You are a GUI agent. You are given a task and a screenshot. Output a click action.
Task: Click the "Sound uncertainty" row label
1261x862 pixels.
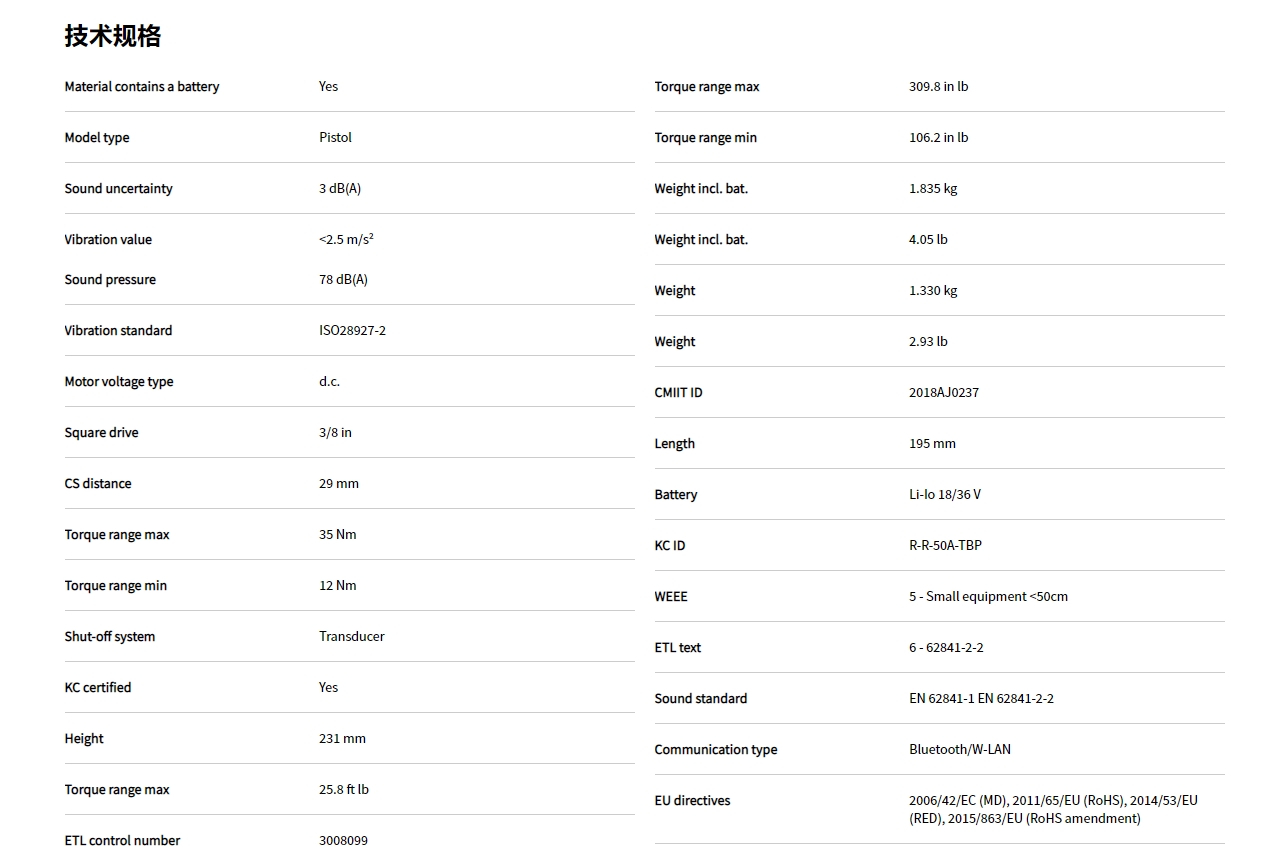click(118, 189)
